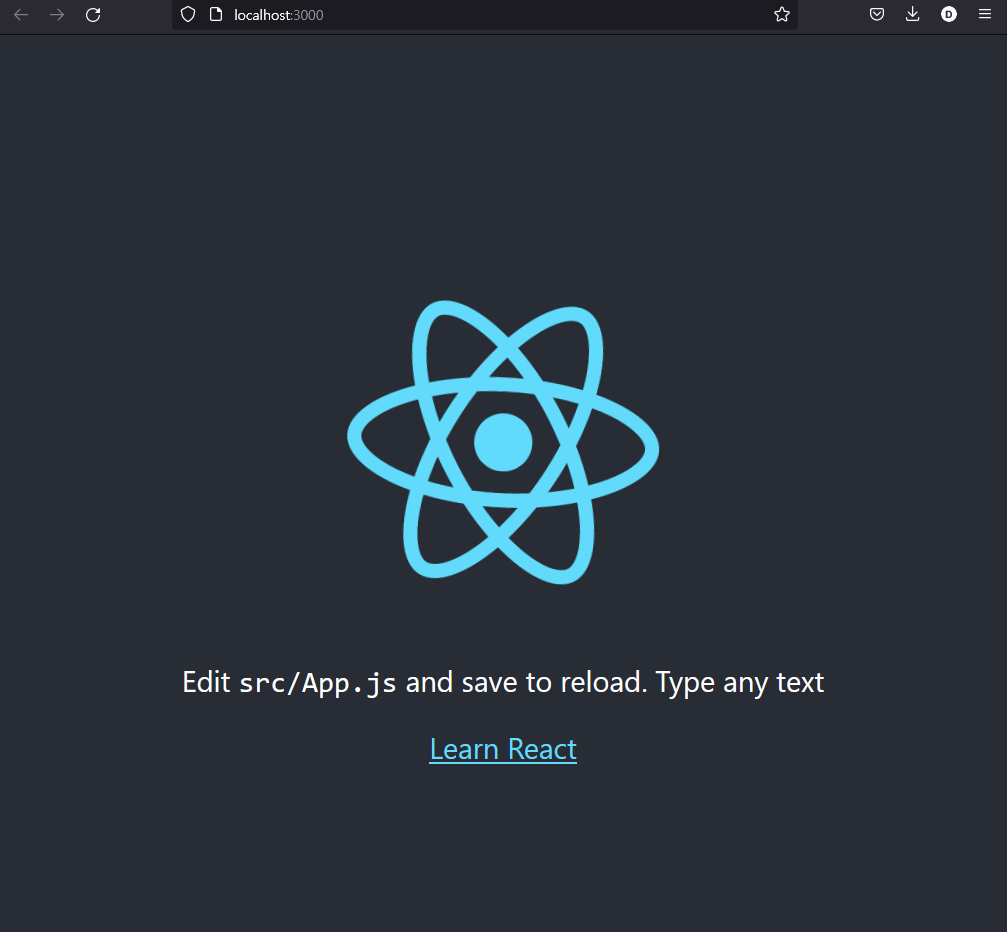Click the src/App.js code text
1007x932 pixels.
(x=318, y=683)
